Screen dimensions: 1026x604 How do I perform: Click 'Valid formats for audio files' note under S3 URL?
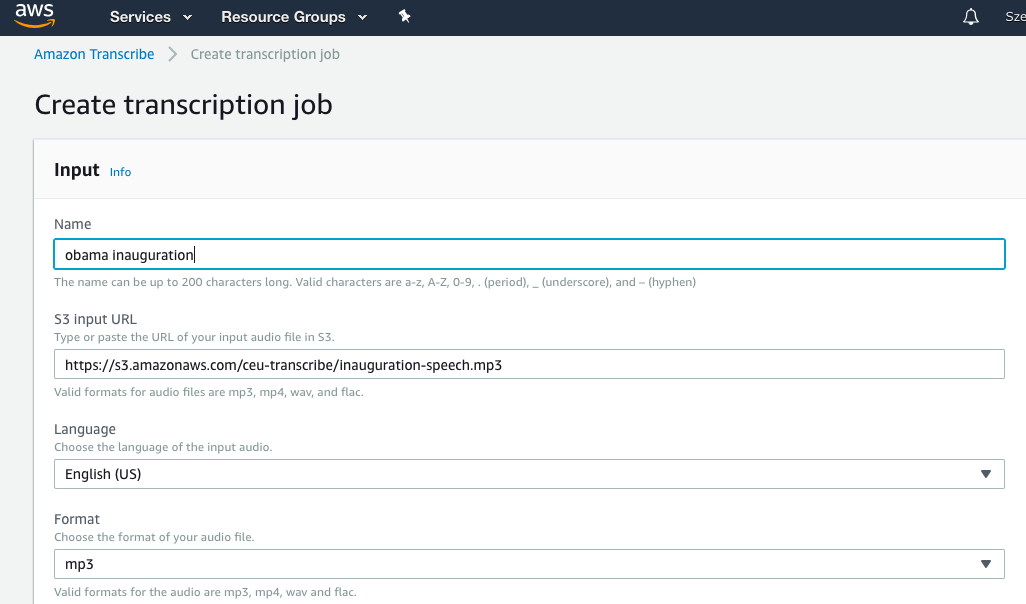pyautogui.click(x=209, y=392)
